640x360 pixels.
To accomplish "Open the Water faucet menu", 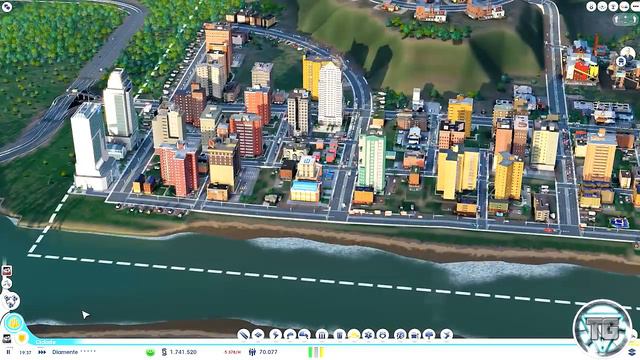I will click(x=290, y=335).
